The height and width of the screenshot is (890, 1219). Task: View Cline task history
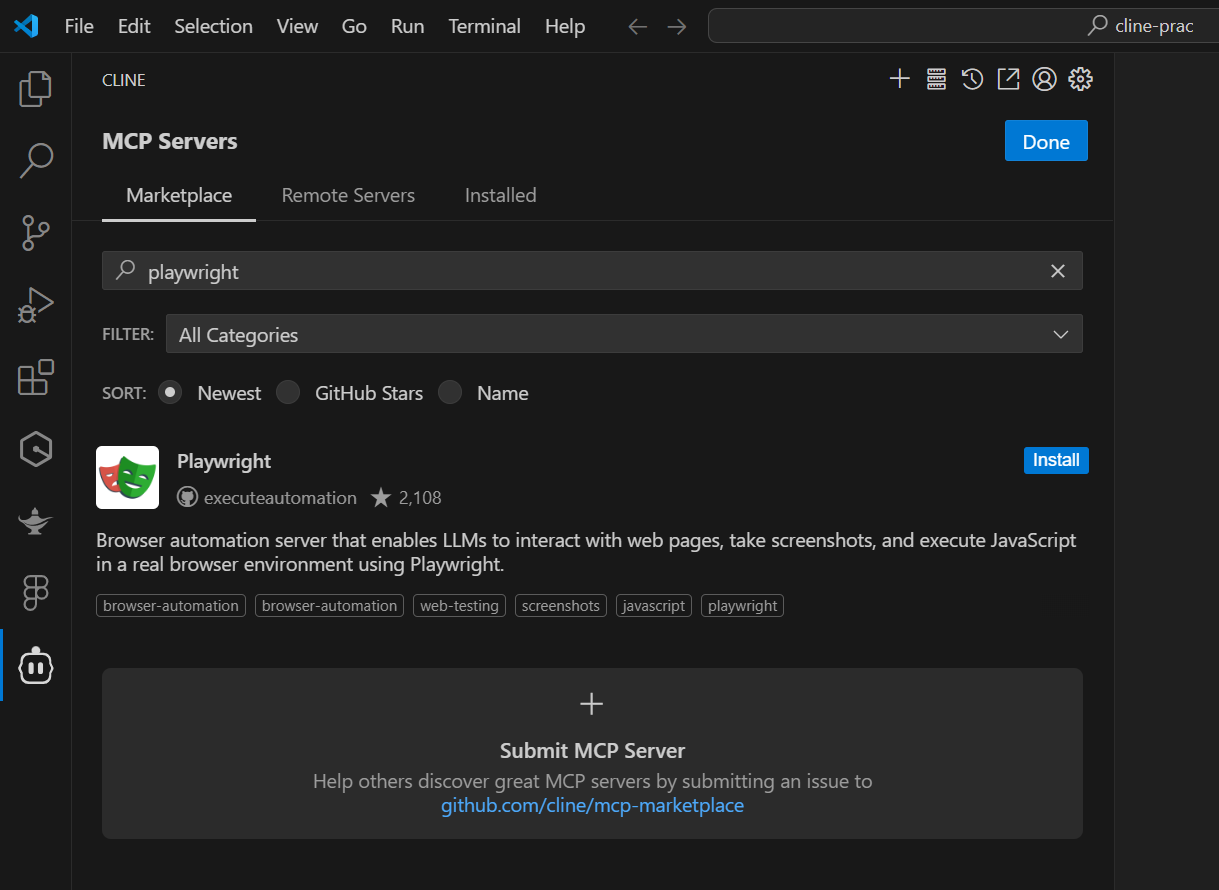coord(972,78)
